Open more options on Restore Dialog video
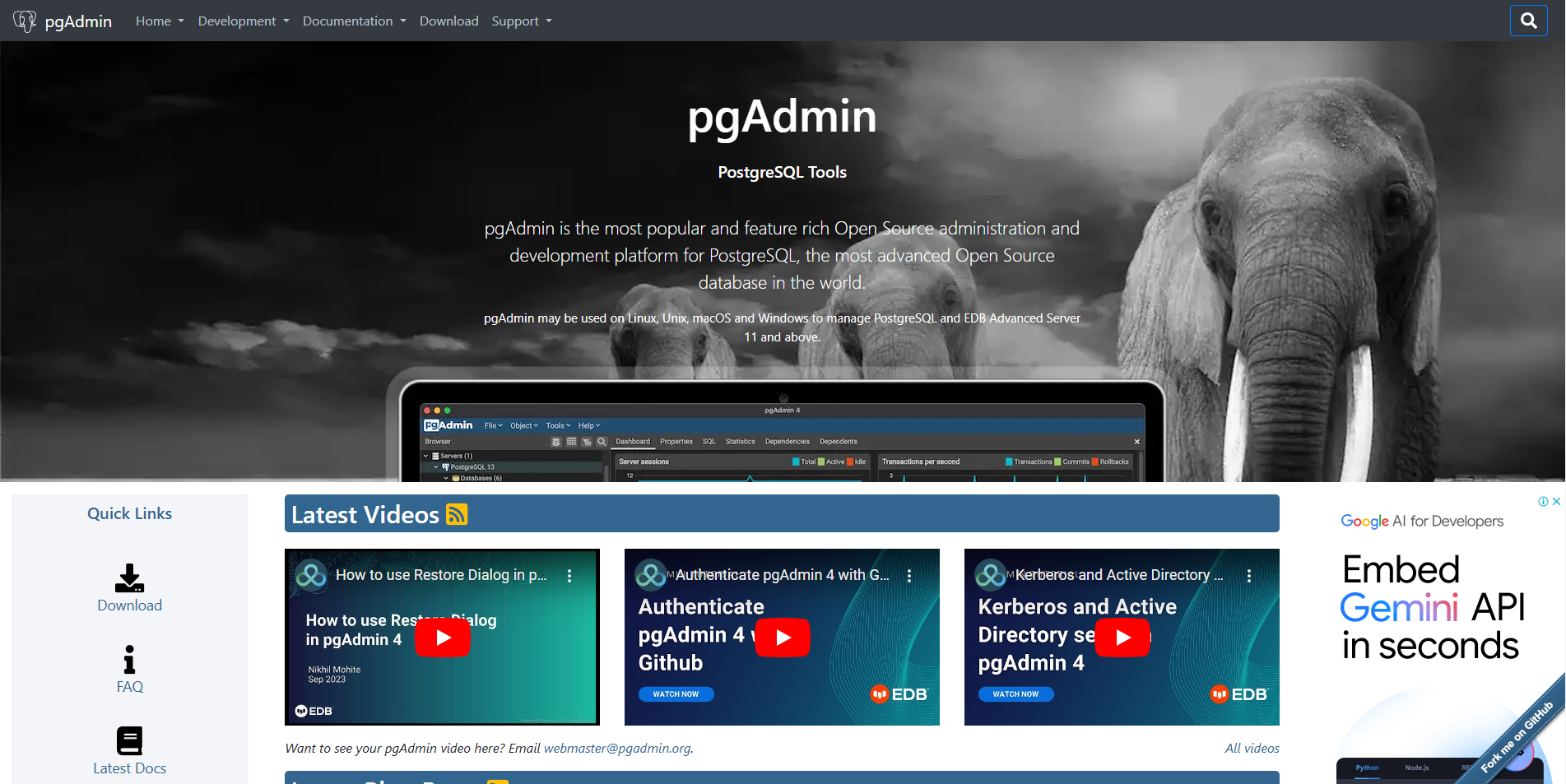 (569, 576)
